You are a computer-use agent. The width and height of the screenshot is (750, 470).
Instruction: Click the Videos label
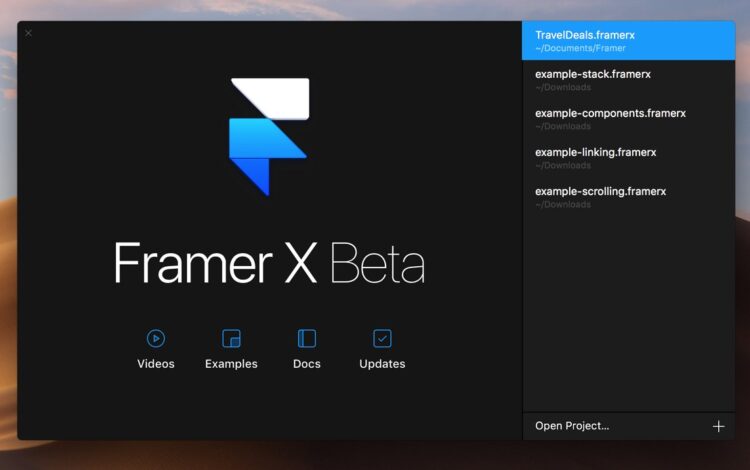(156, 364)
